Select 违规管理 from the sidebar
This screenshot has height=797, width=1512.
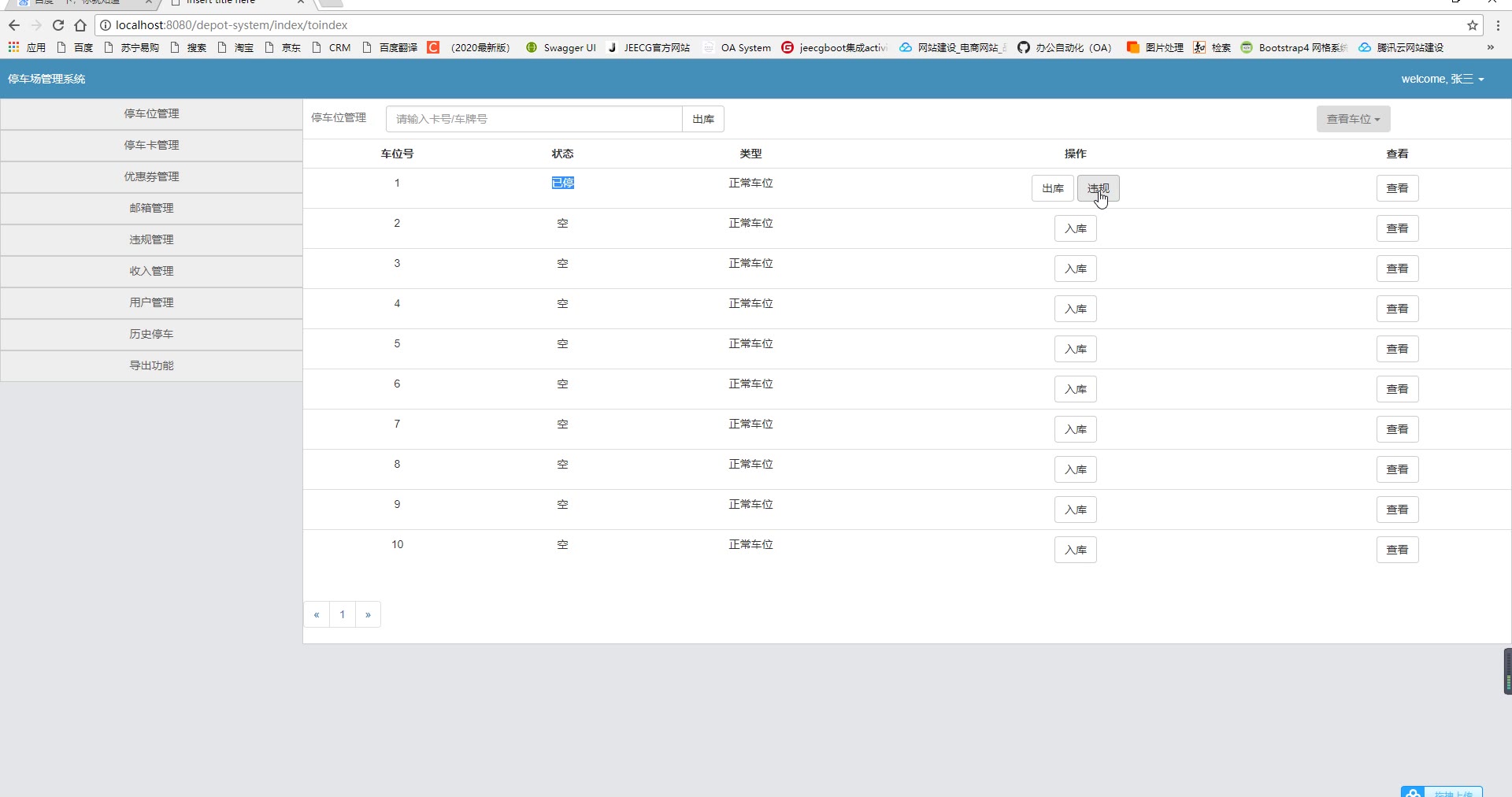pos(151,239)
